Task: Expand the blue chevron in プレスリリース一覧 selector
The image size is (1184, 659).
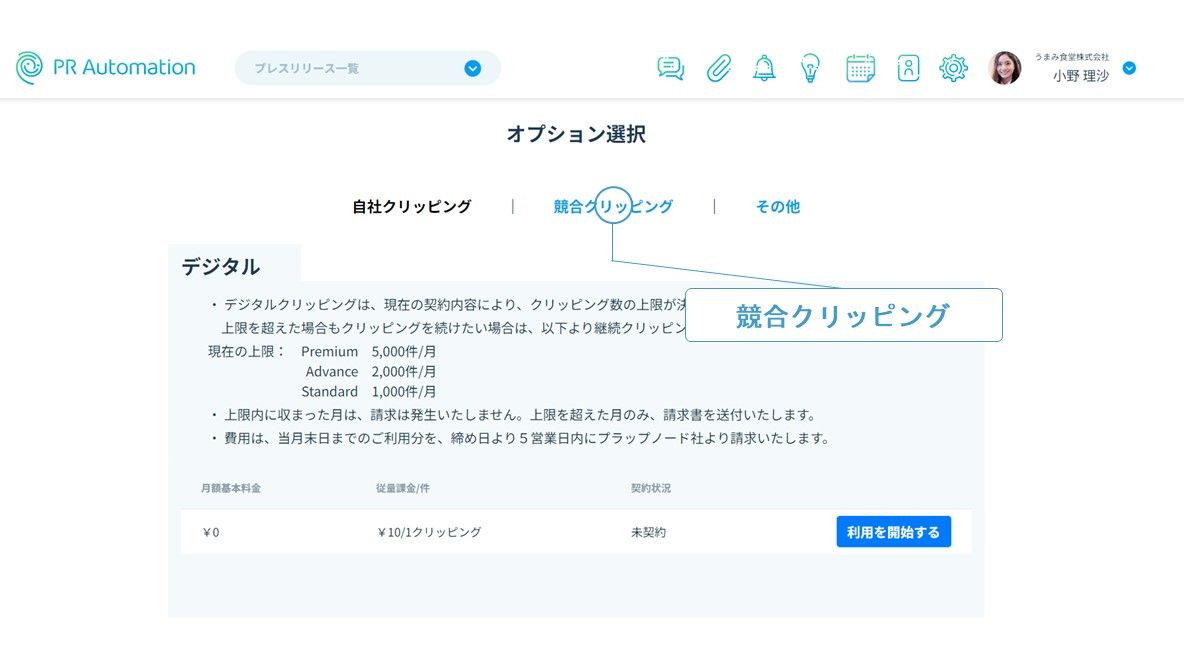Action: (x=473, y=68)
